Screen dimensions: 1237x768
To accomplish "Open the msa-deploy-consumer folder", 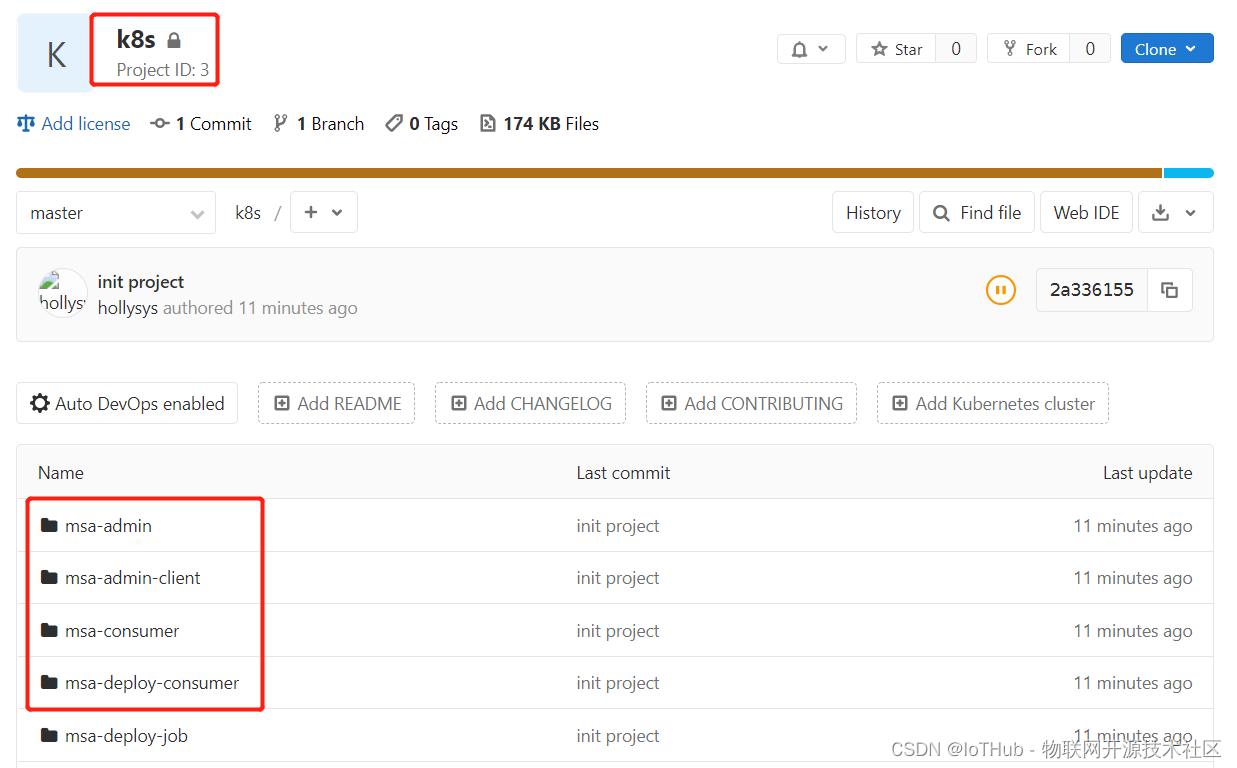I will (x=152, y=683).
